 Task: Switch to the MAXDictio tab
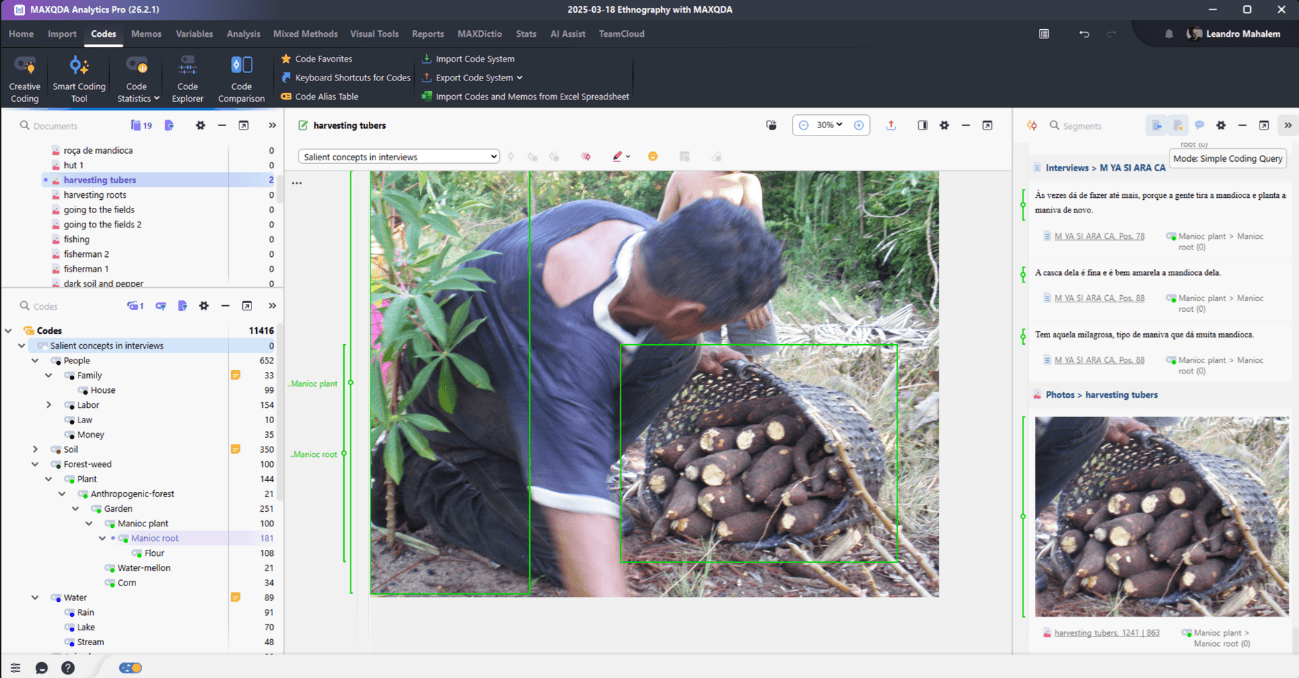[x=480, y=34]
